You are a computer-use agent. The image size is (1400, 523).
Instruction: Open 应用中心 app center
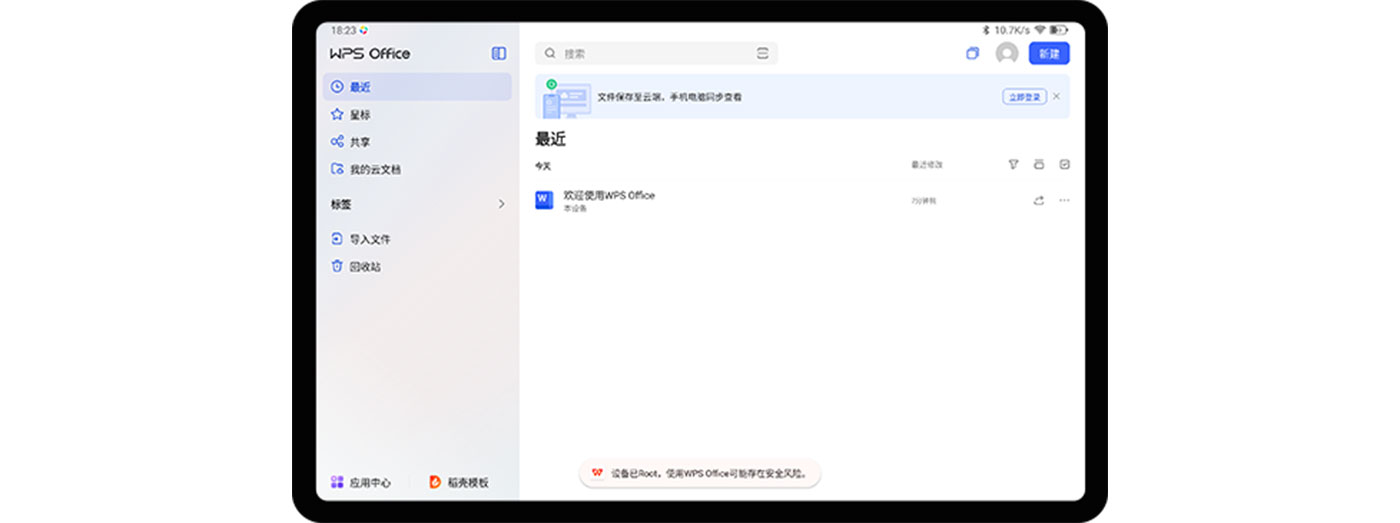(x=361, y=483)
